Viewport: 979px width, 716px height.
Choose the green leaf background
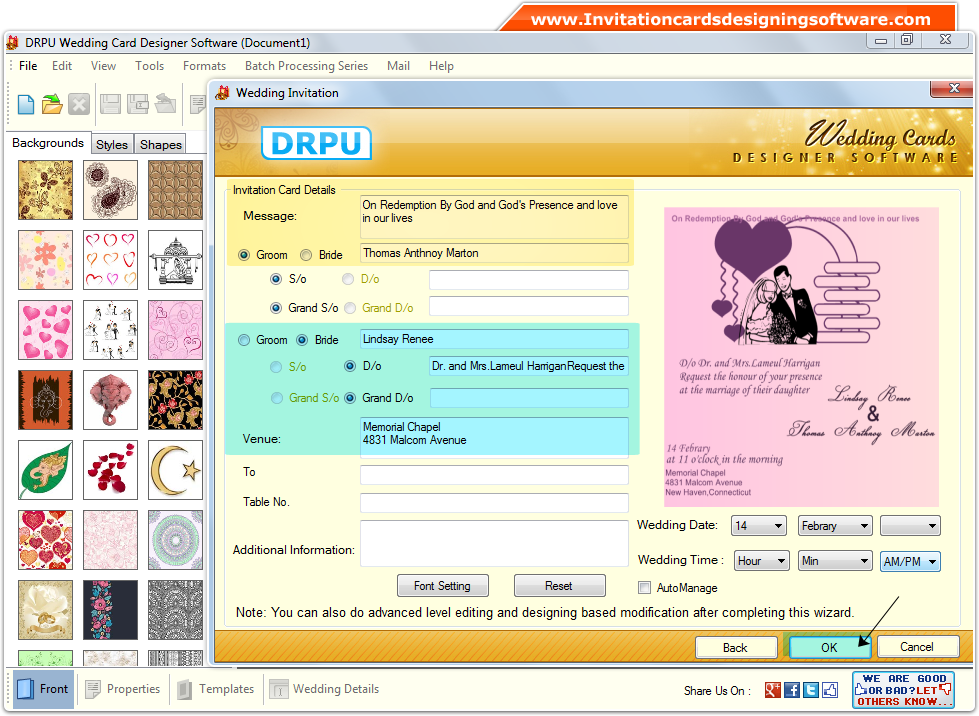pyautogui.click(x=46, y=470)
